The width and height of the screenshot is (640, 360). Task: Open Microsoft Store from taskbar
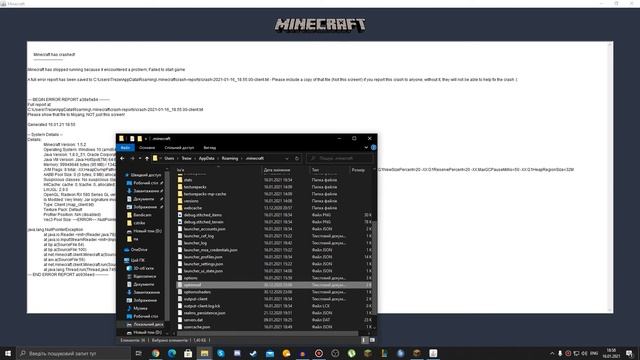(188, 353)
